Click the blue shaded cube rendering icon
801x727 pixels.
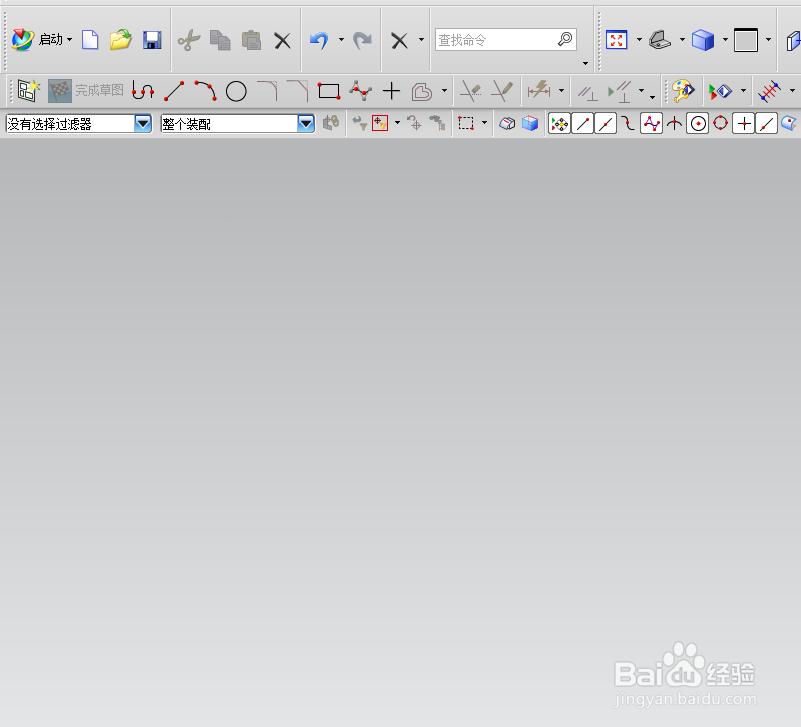pos(703,40)
